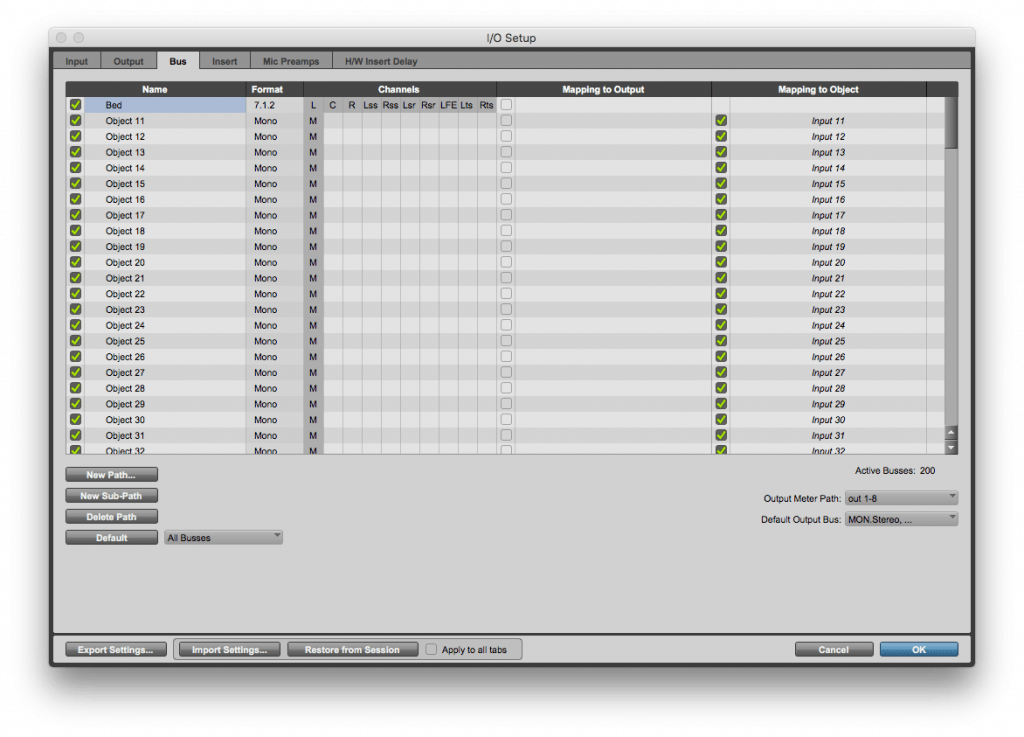Select the Object 22 bus name
Image resolution: width=1024 pixels, height=737 pixels.
point(125,294)
